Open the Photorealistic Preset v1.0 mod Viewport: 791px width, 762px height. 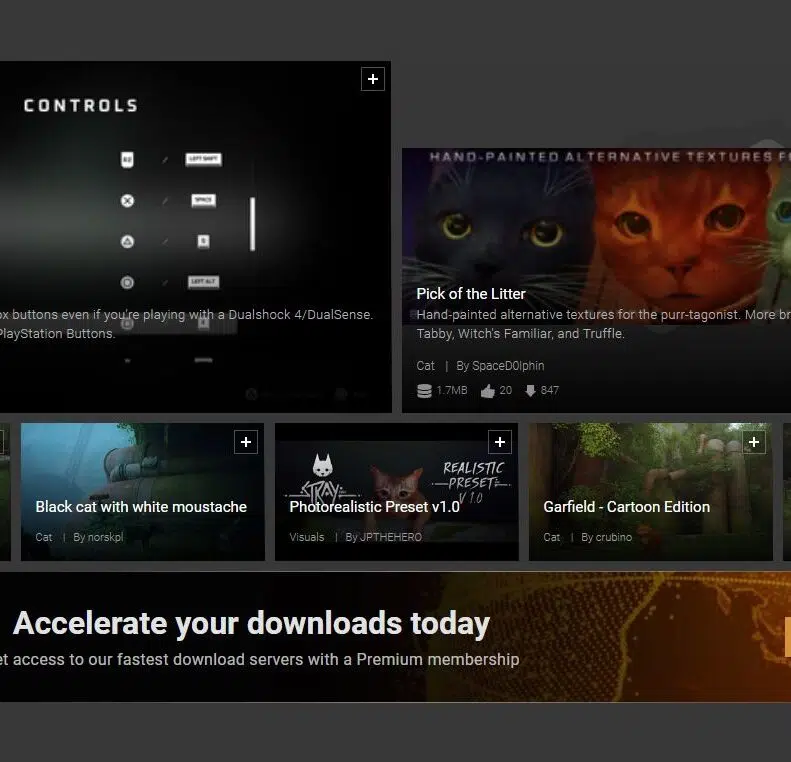pyautogui.click(x=374, y=506)
